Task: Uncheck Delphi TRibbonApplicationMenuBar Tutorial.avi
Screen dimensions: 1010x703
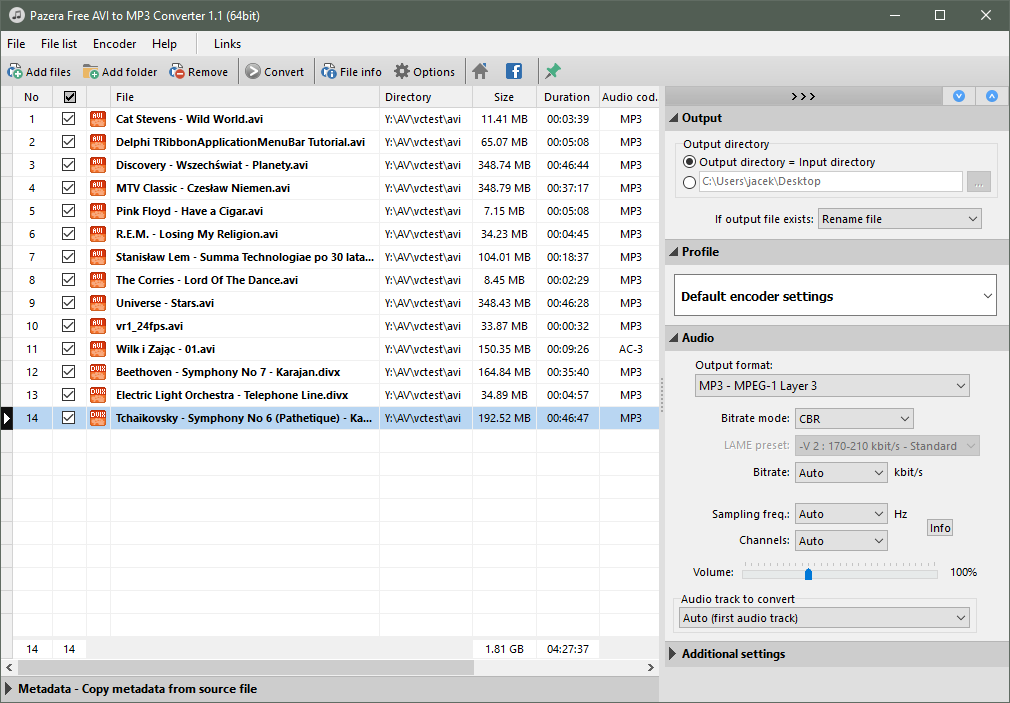Action: point(68,142)
